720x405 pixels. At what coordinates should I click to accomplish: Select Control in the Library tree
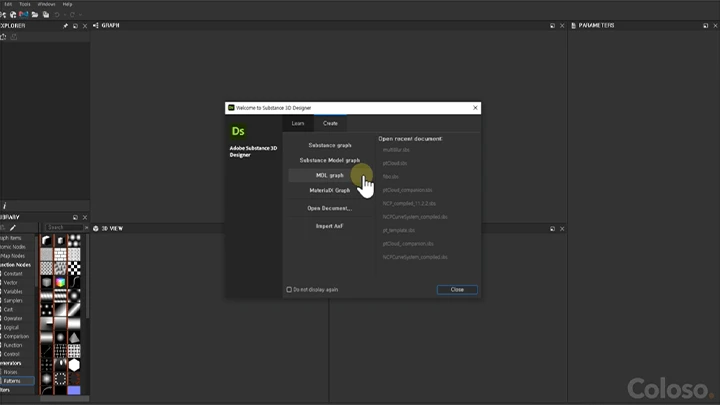[x=11, y=354]
